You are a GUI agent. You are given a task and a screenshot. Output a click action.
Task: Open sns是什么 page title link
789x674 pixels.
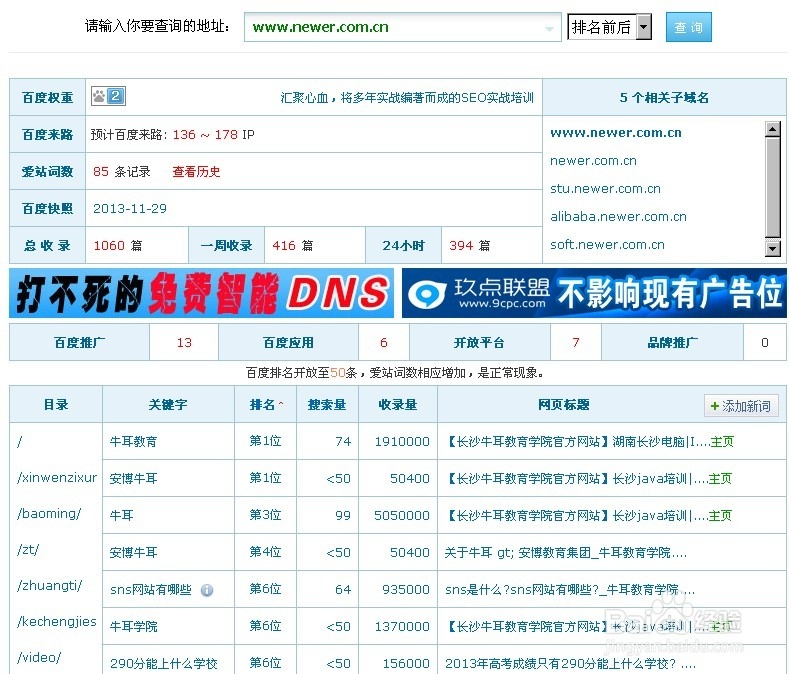click(x=570, y=590)
